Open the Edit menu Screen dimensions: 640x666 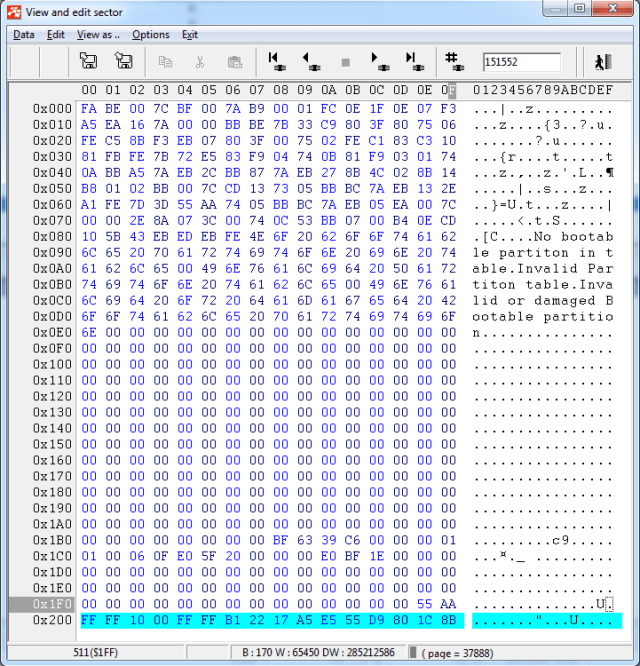pos(56,34)
